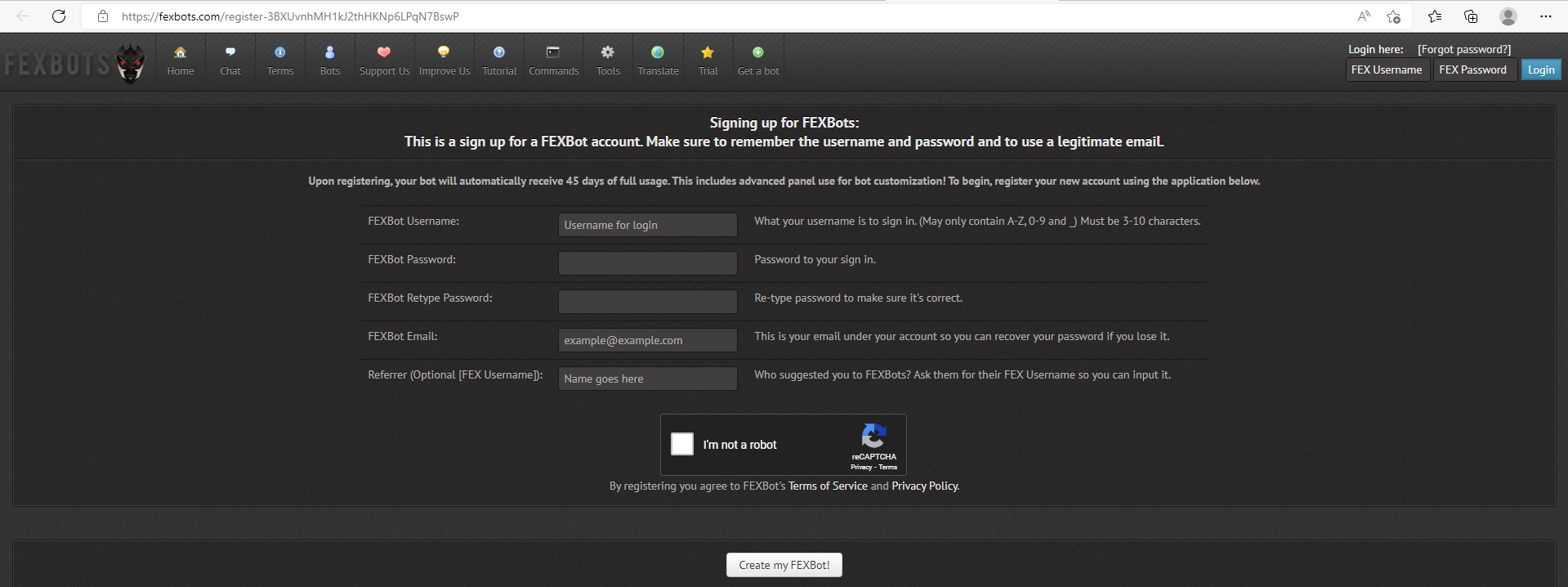Open the Home menu label

pos(181,71)
